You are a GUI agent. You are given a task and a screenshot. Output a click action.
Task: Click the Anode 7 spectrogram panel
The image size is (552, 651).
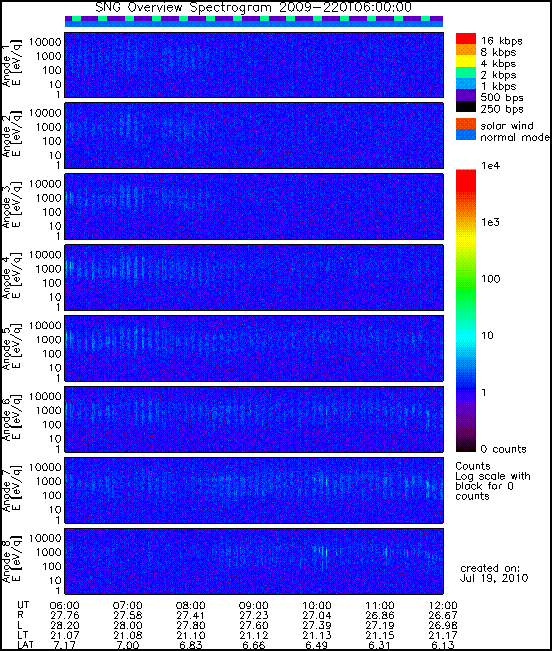click(254, 490)
